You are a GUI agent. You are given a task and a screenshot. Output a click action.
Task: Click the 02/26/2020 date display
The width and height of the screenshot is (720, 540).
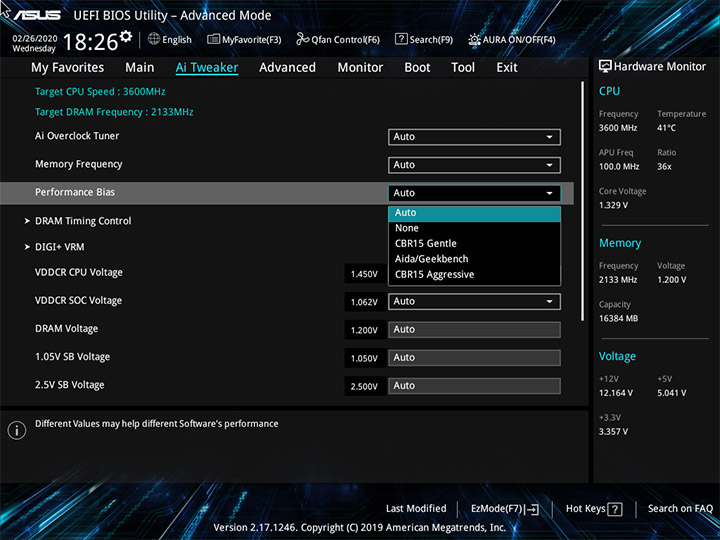click(34, 38)
